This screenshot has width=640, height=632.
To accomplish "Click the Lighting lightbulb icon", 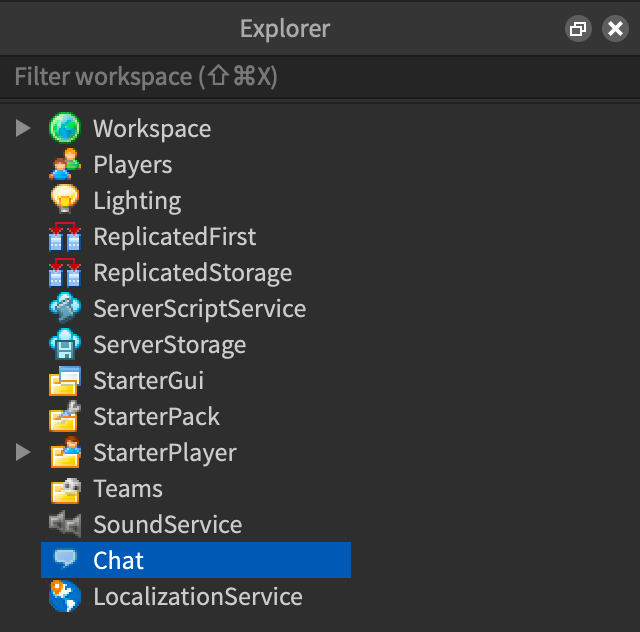I will coord(65,201).
